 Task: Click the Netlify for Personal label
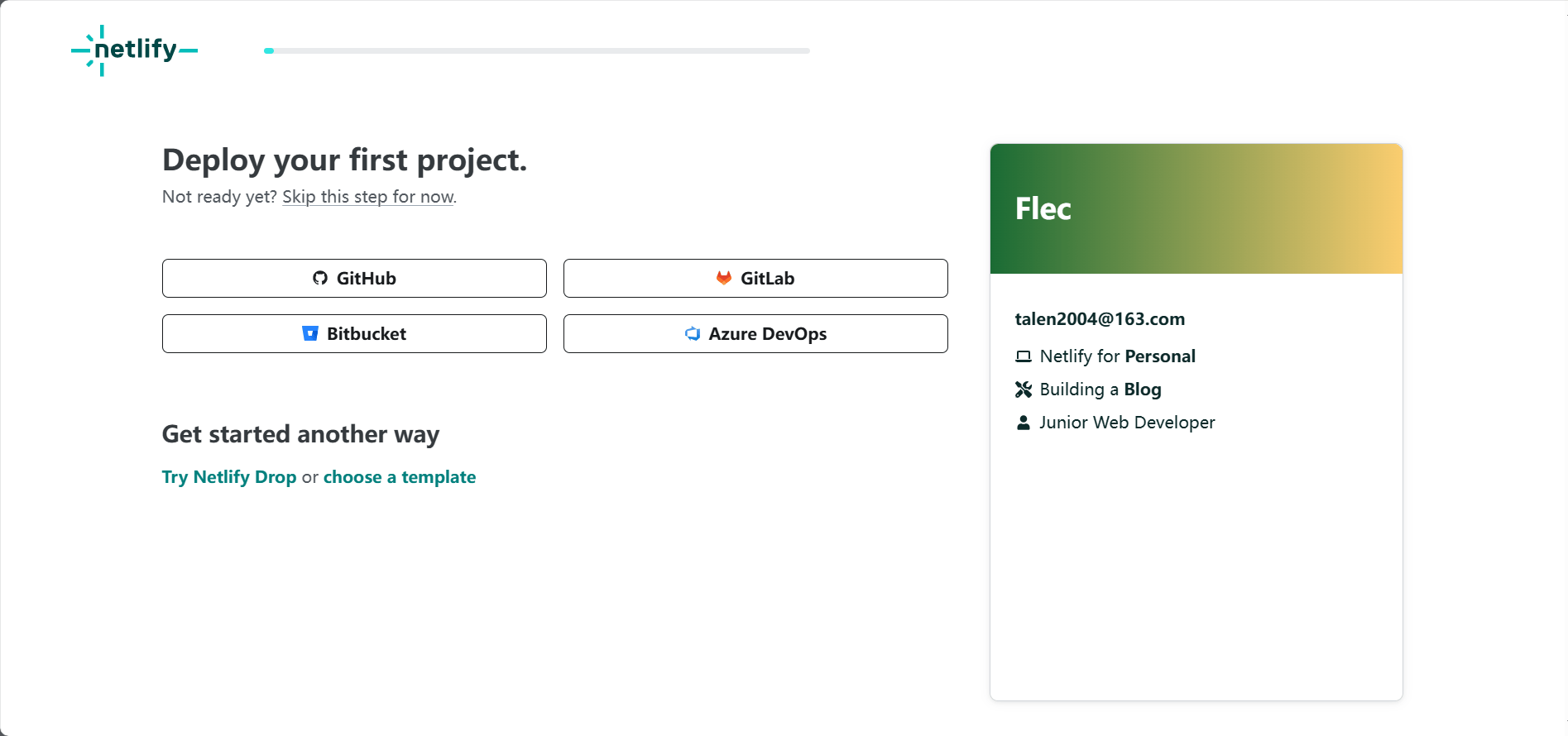pos(1117,356)
